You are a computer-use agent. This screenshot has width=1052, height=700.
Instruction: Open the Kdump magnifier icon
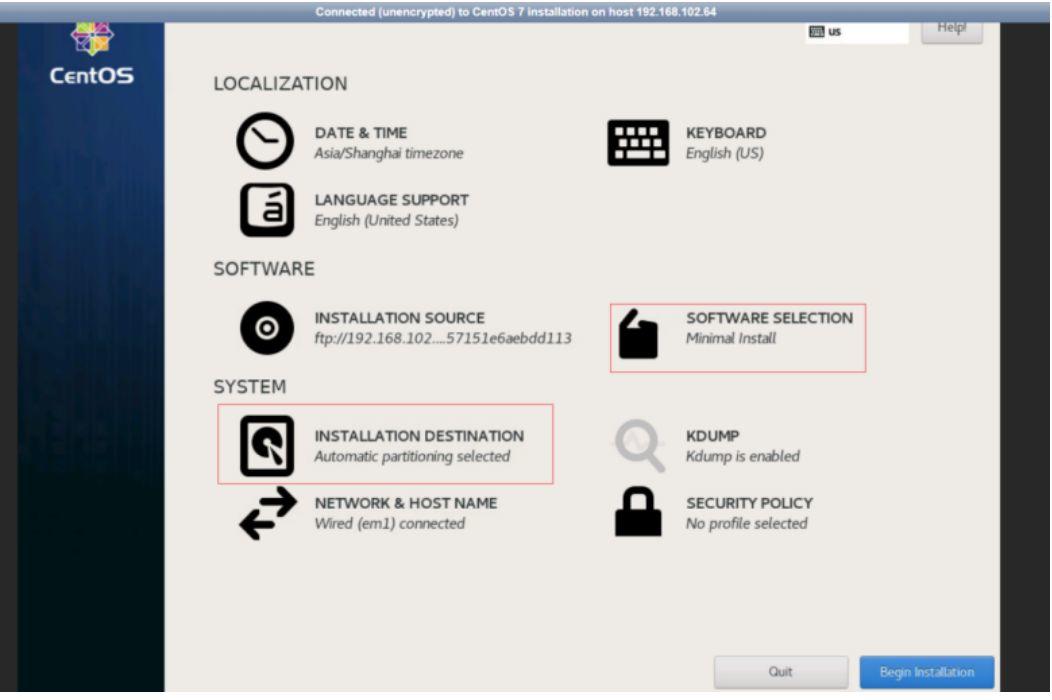tap(638, 445)
